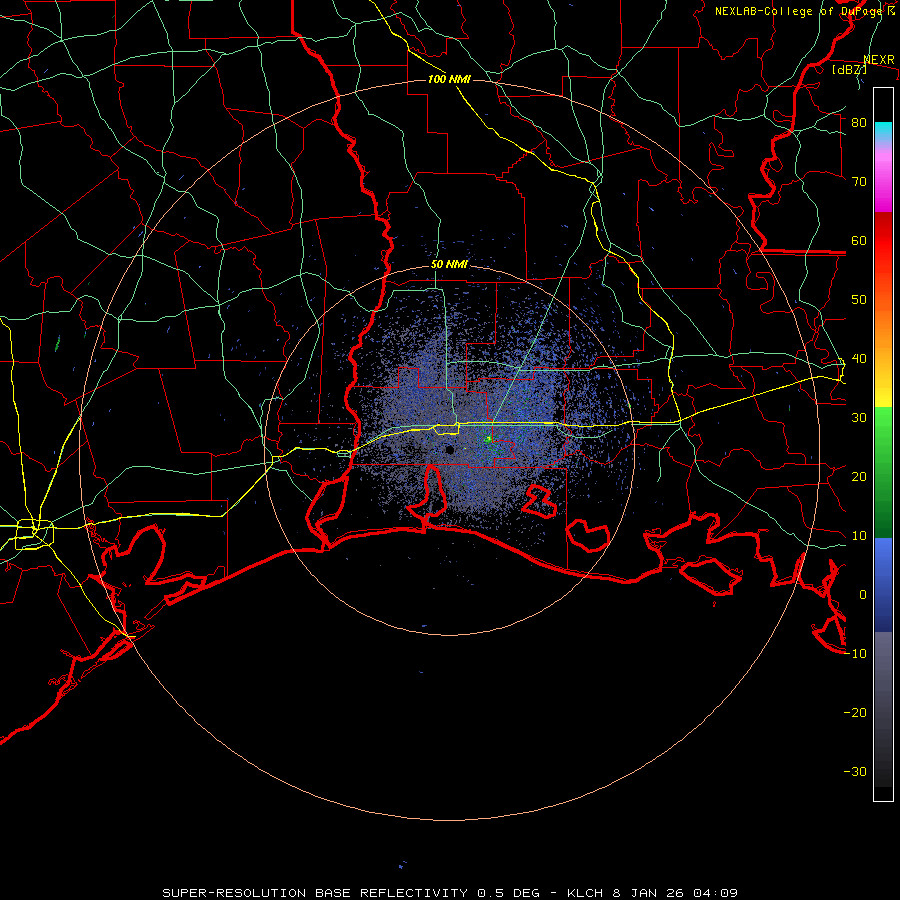Click the 04:09 timestamp in the caption
Screen dimensions: 900x900
click(715, 893)
